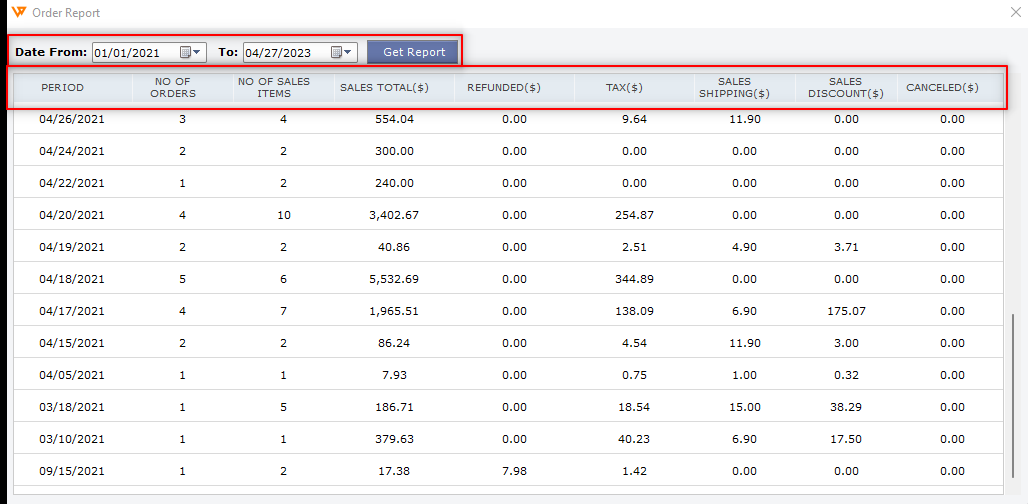This screenshot has width=1028, height=504.
Task: Click the sales items count 10
Action: [283, 215]
